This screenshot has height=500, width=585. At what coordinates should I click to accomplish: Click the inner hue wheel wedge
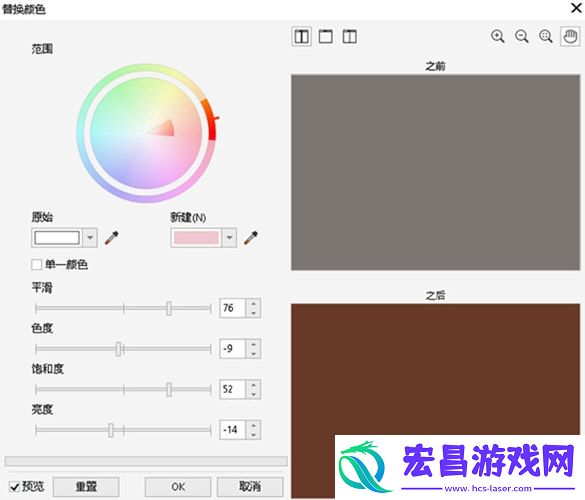point(163,128)
